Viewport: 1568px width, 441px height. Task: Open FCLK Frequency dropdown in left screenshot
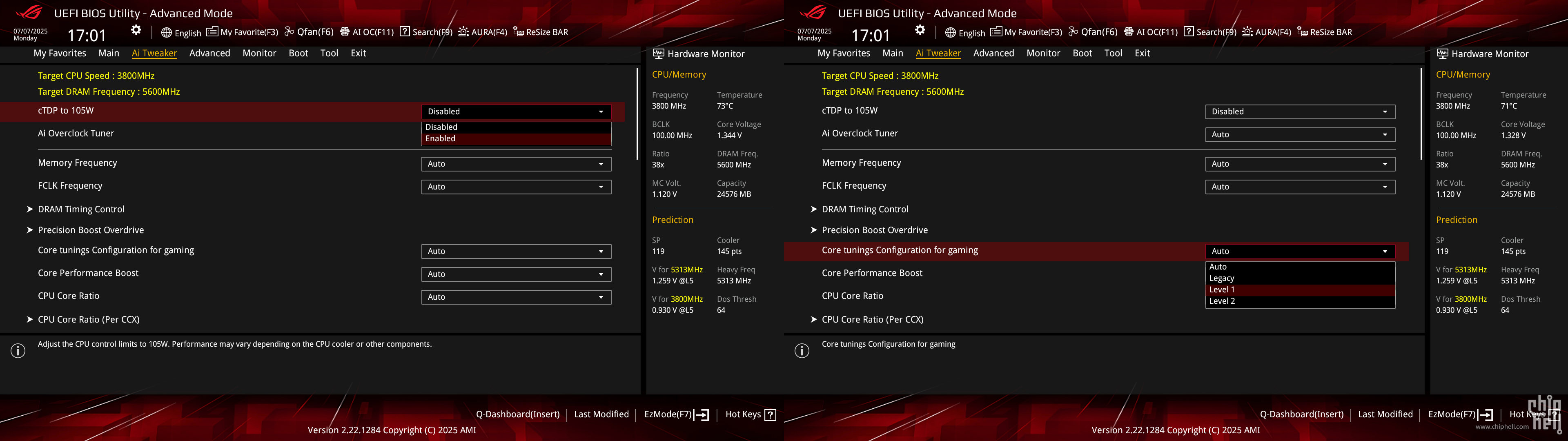(x=516, y=187)
